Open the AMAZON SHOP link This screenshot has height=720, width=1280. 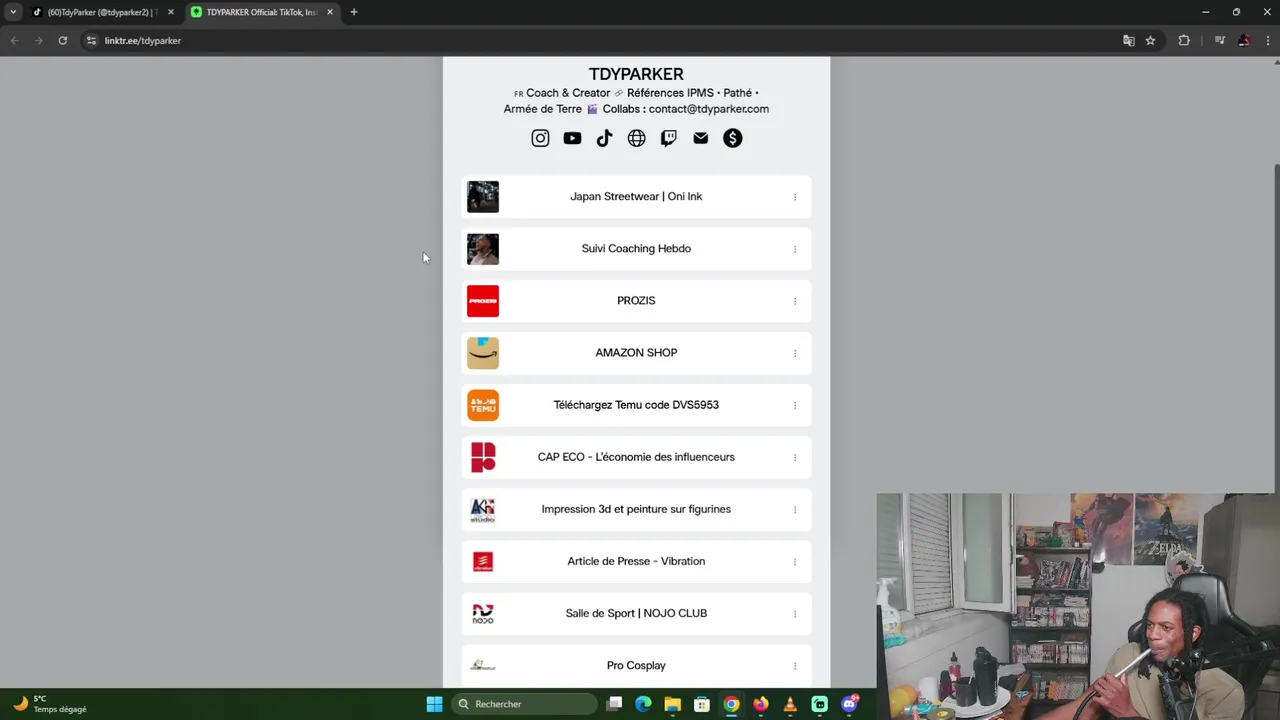pos(636,353)
